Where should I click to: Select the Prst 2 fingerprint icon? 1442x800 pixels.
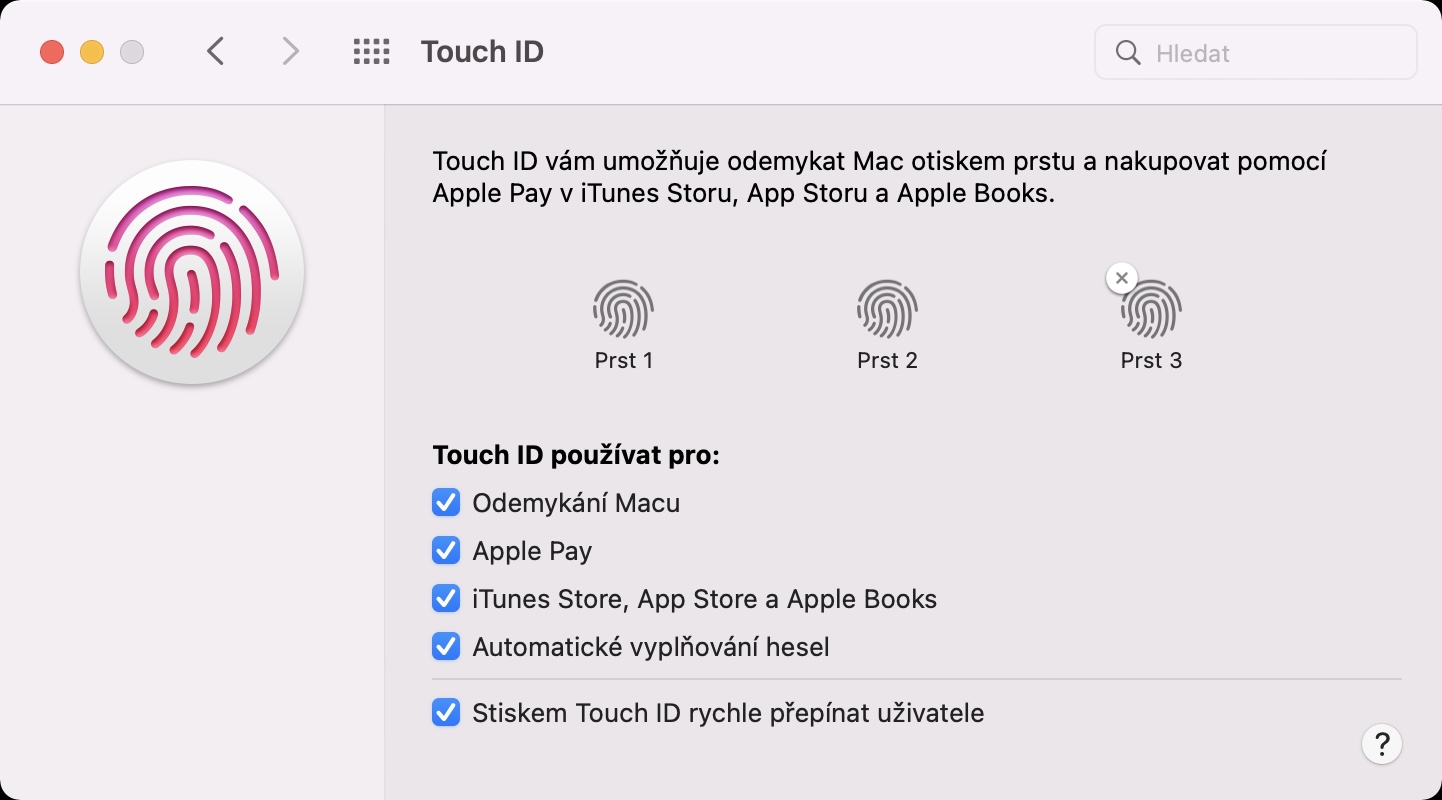point(887,309)
